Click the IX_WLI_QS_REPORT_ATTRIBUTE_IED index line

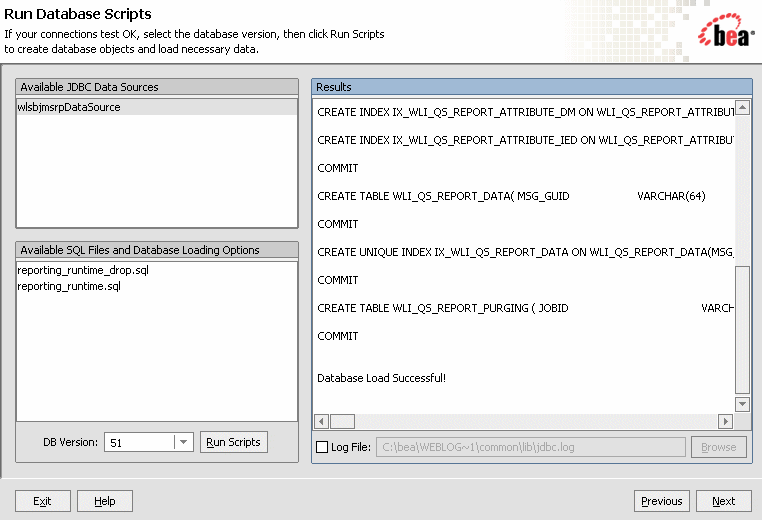[x=525, y=140]
